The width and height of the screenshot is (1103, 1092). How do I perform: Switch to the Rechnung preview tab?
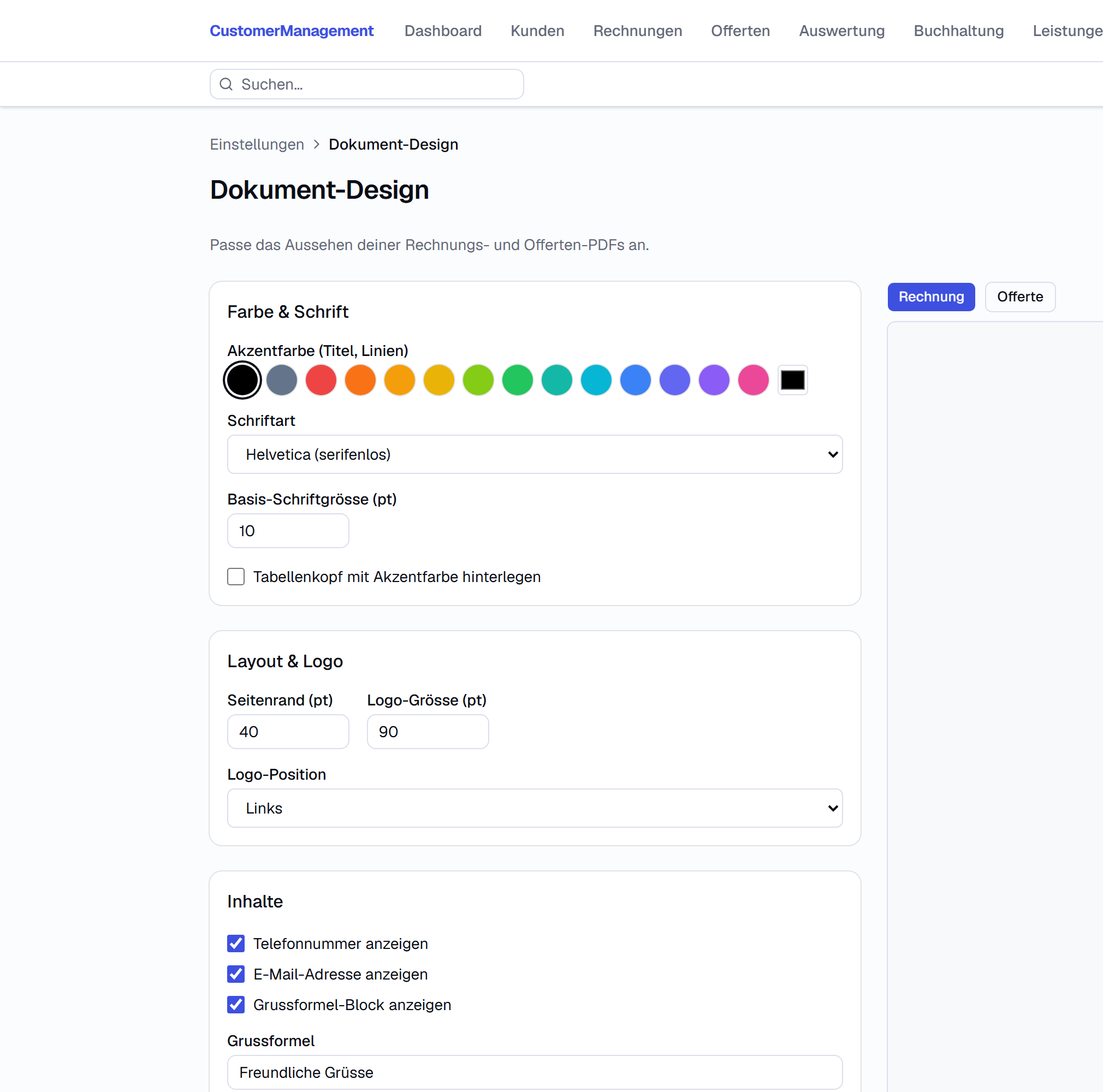931,297
